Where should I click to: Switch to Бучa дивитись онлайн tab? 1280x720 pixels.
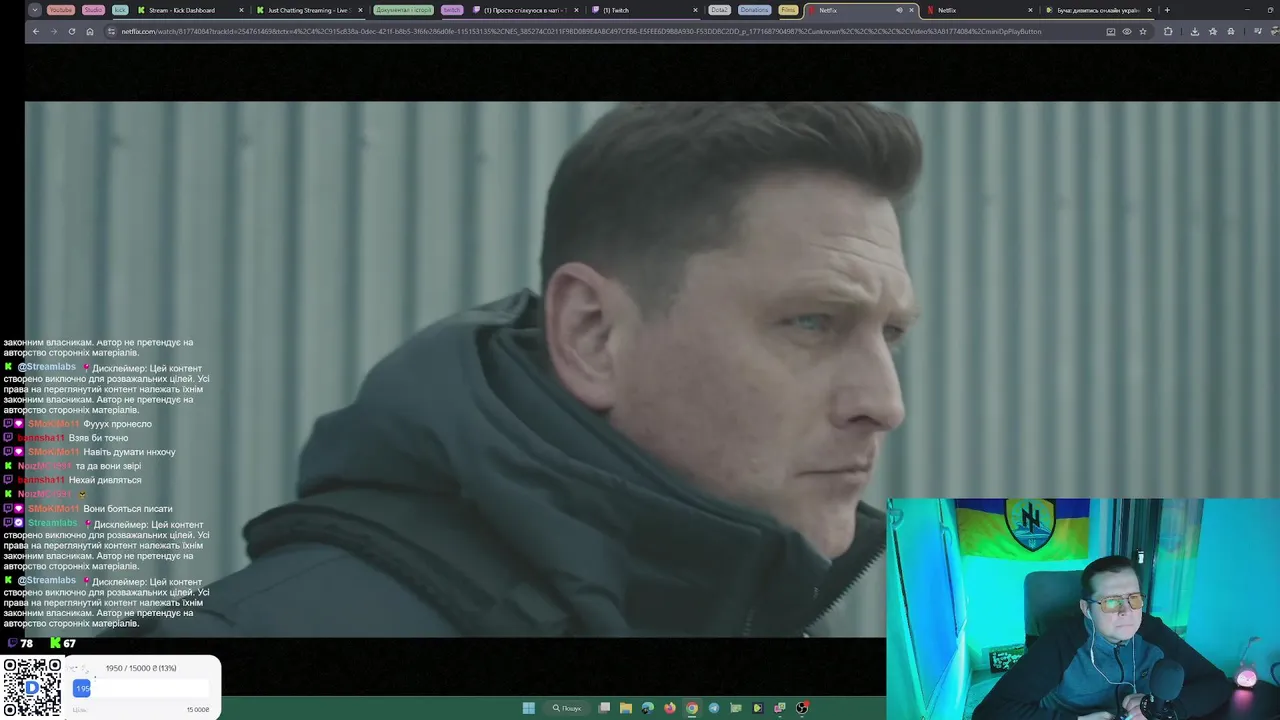pos(1097,10)
